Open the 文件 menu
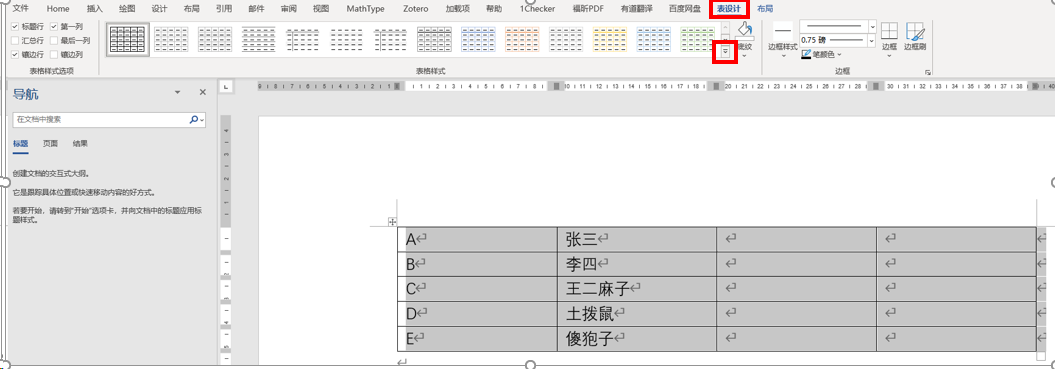The width and height of the screenshot is (1055, 369). click(22, 9)
